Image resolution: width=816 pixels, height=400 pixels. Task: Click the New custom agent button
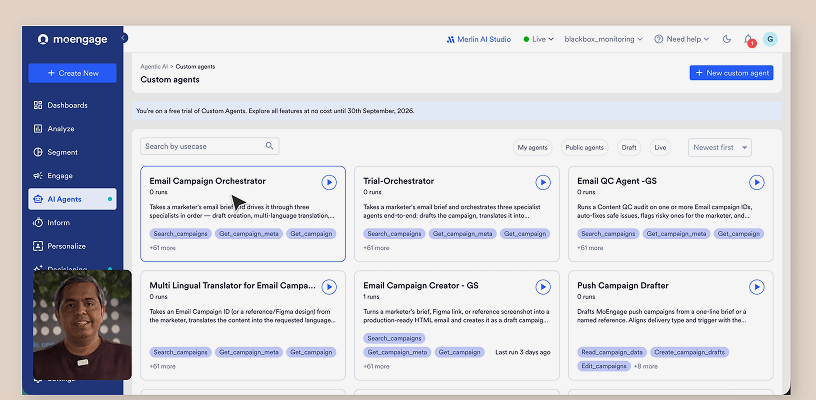(731, 73)
